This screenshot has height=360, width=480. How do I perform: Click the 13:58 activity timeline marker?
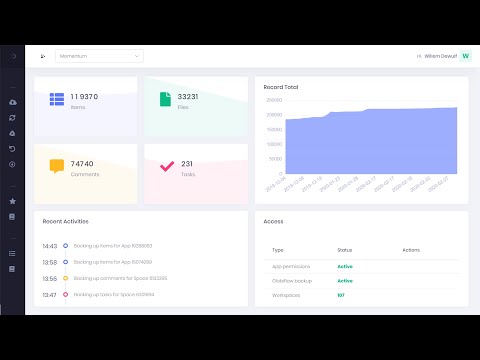(66, 262)
